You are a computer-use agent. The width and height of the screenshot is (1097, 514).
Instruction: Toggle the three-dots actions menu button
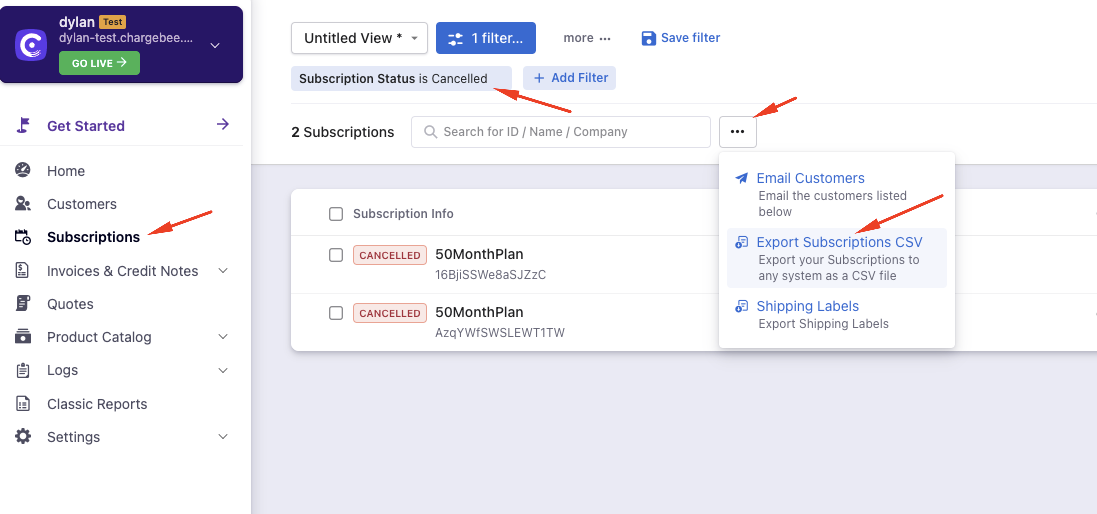[x=737, y=131]
